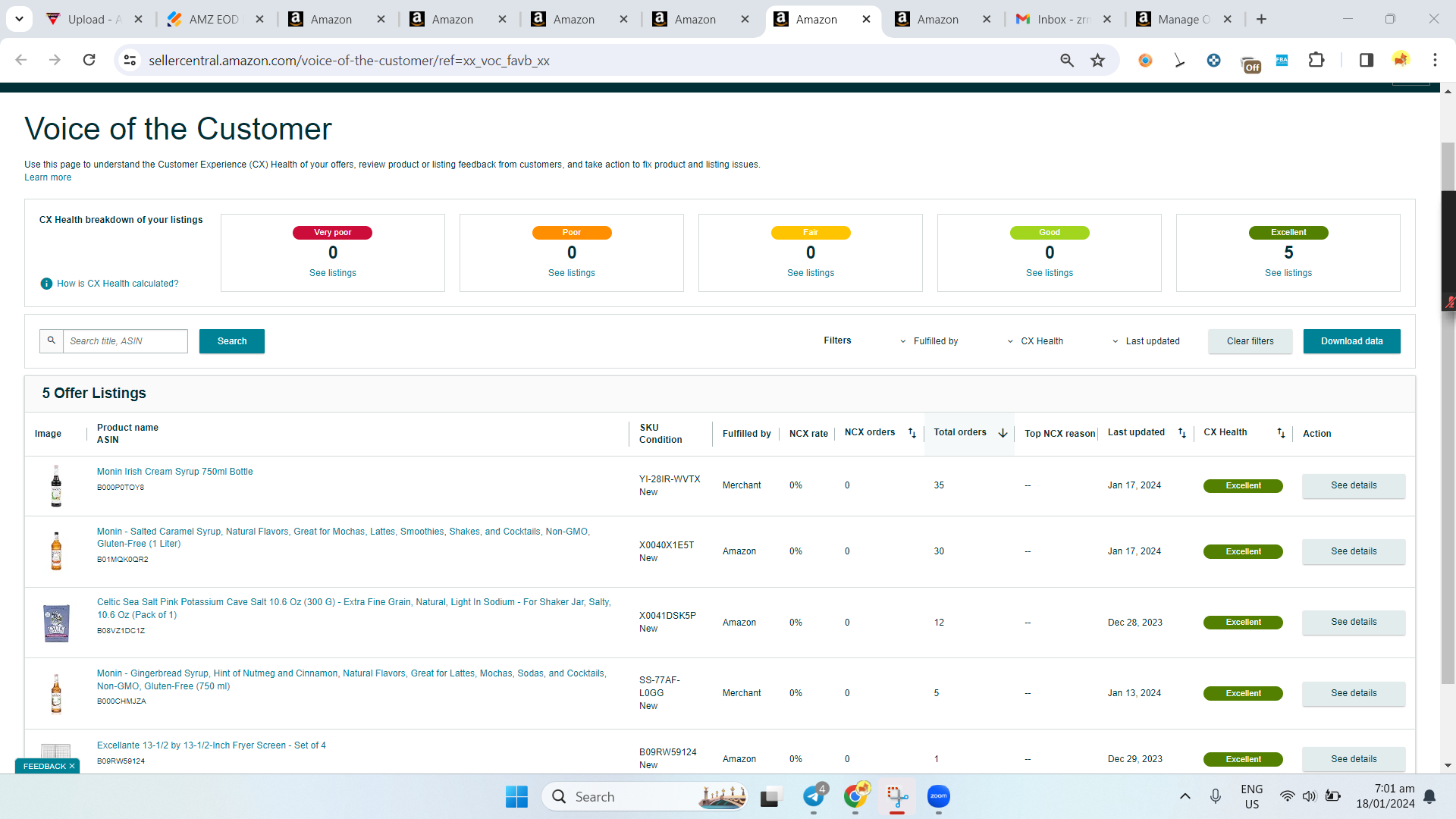
Task: Sort by CX Health arrows icon
Action: coord(1281,433)
